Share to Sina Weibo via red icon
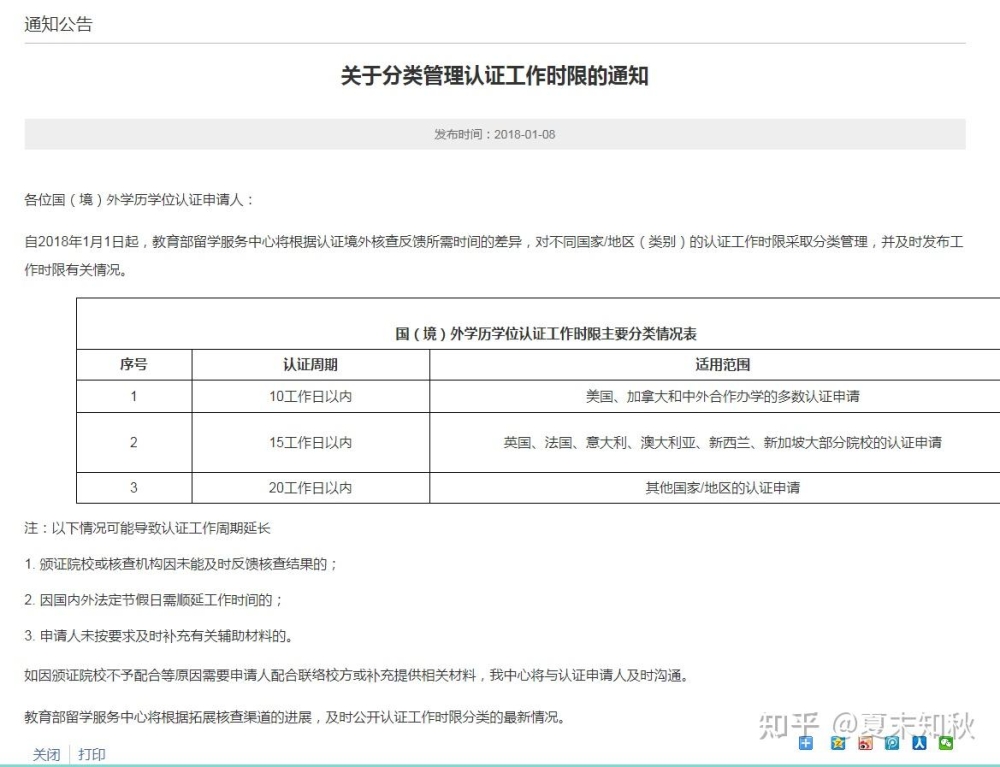This screenshot has height=767, width=1000. (865, 743)
